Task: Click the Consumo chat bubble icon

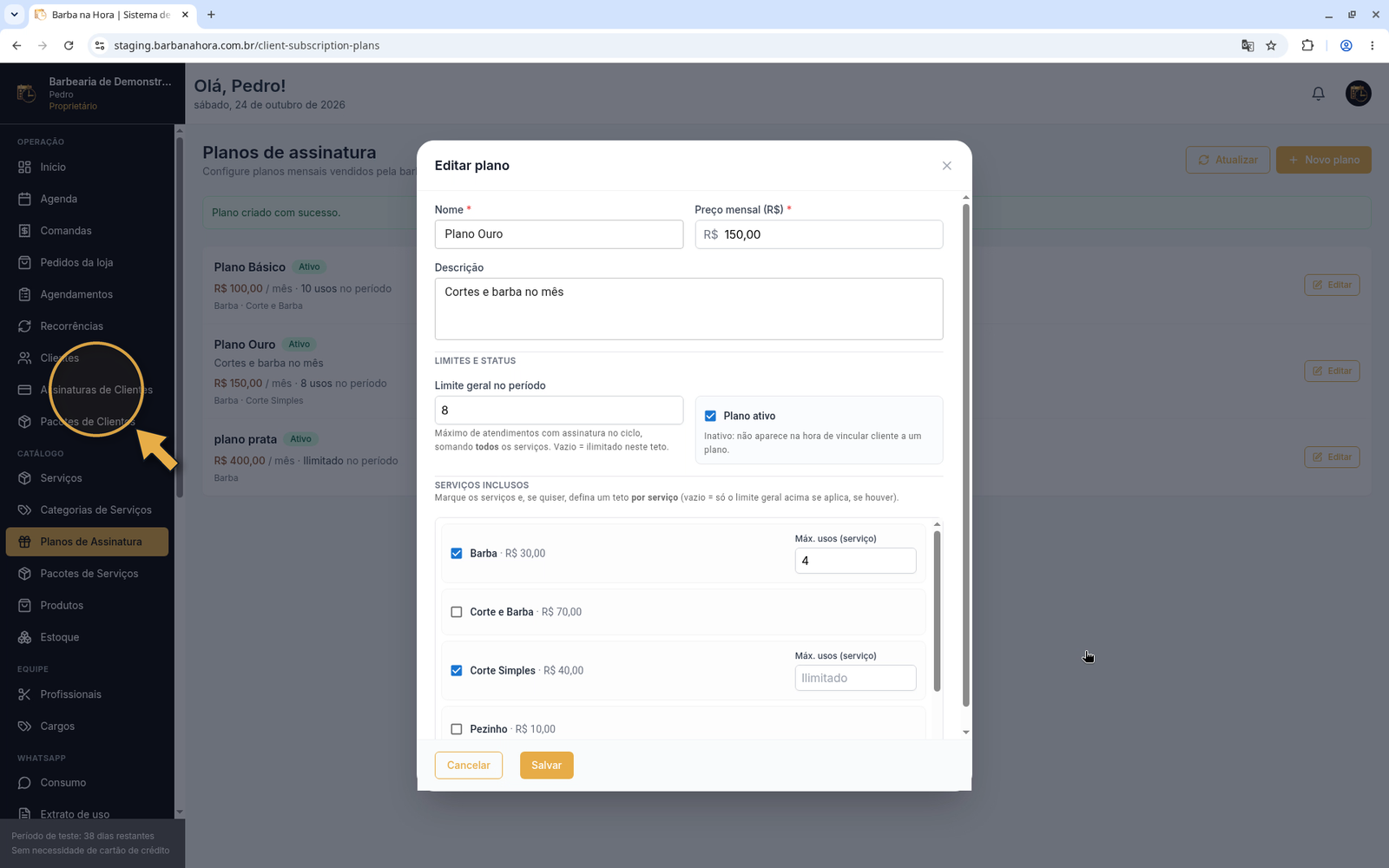Action: [x=24, y=783]
